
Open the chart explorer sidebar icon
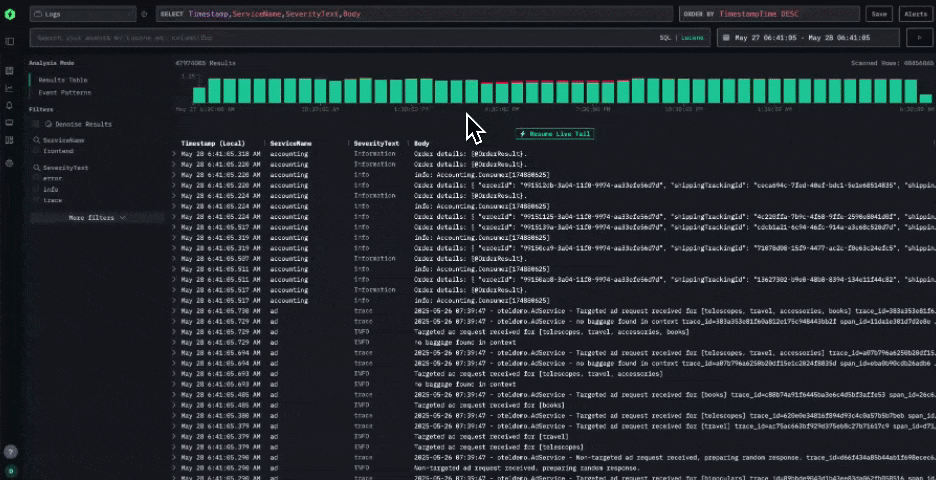[9, 88]
